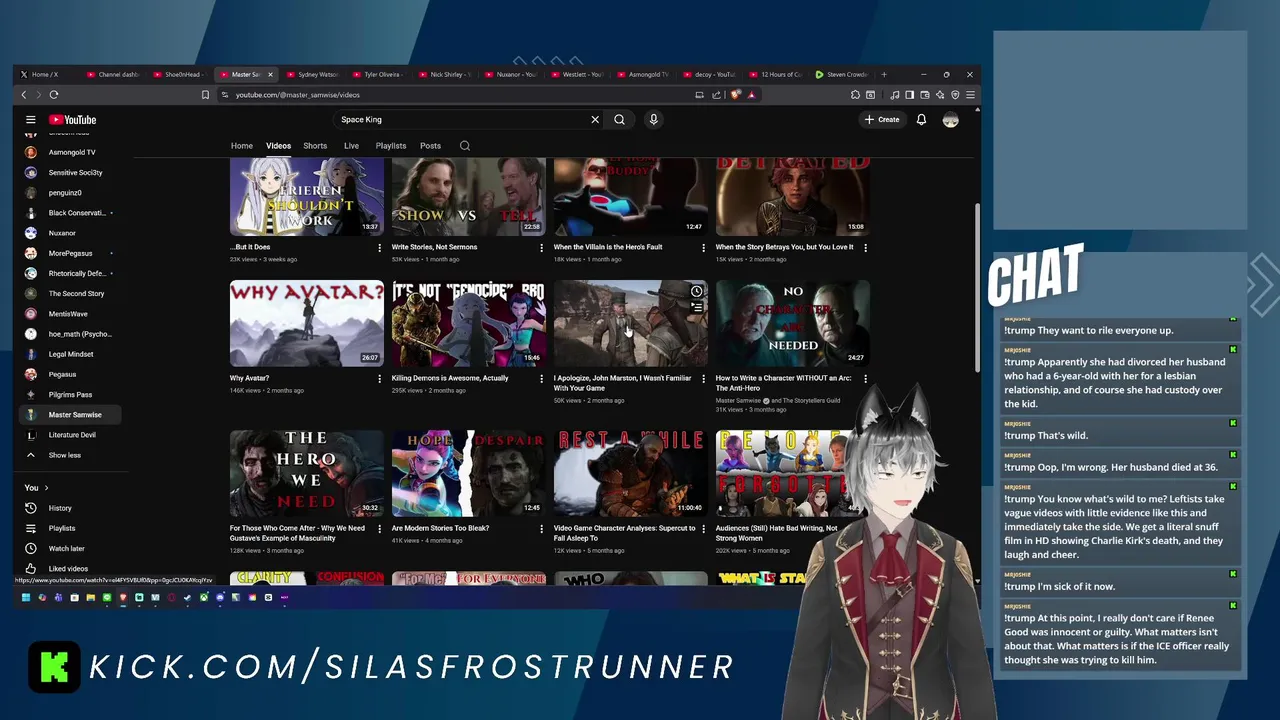
Task: Open the Why Avatar? video thumbnail
Action: pos(307,323)
